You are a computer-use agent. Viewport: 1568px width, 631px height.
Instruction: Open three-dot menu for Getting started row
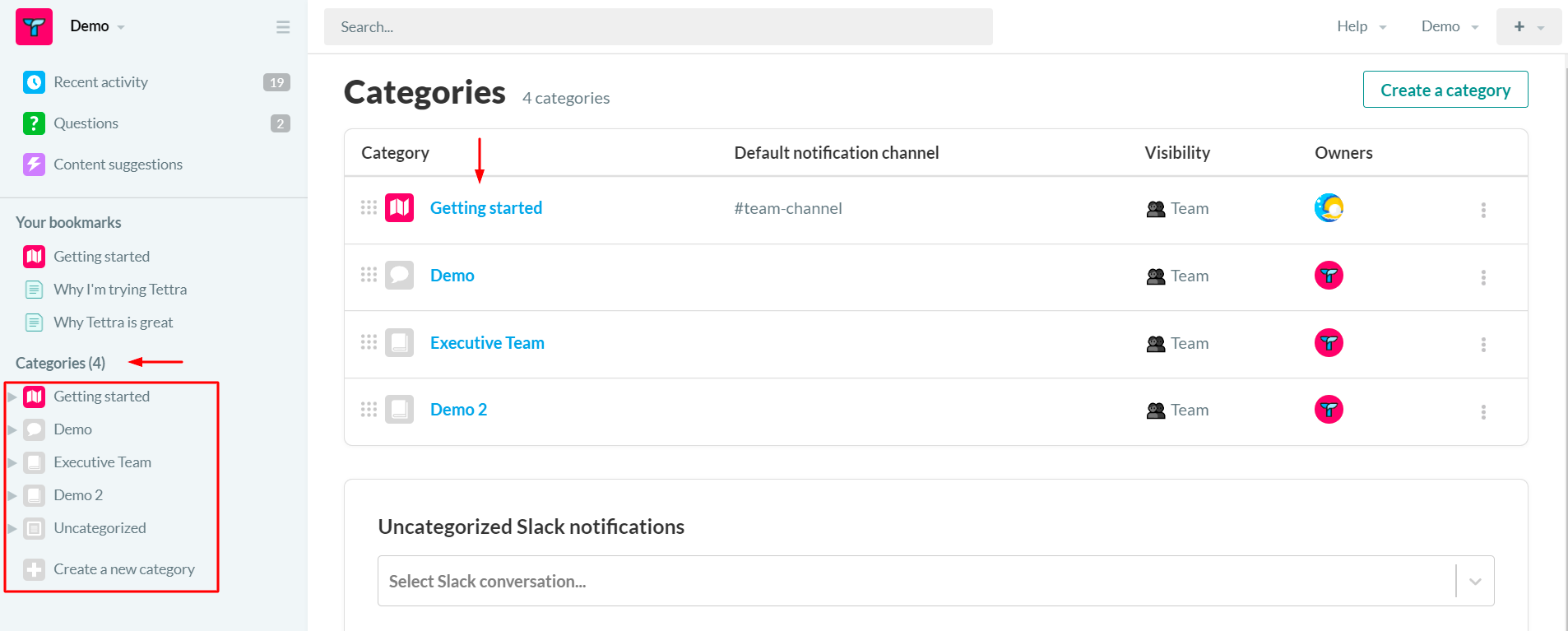pyautogui.click(x=1483, y=210)
